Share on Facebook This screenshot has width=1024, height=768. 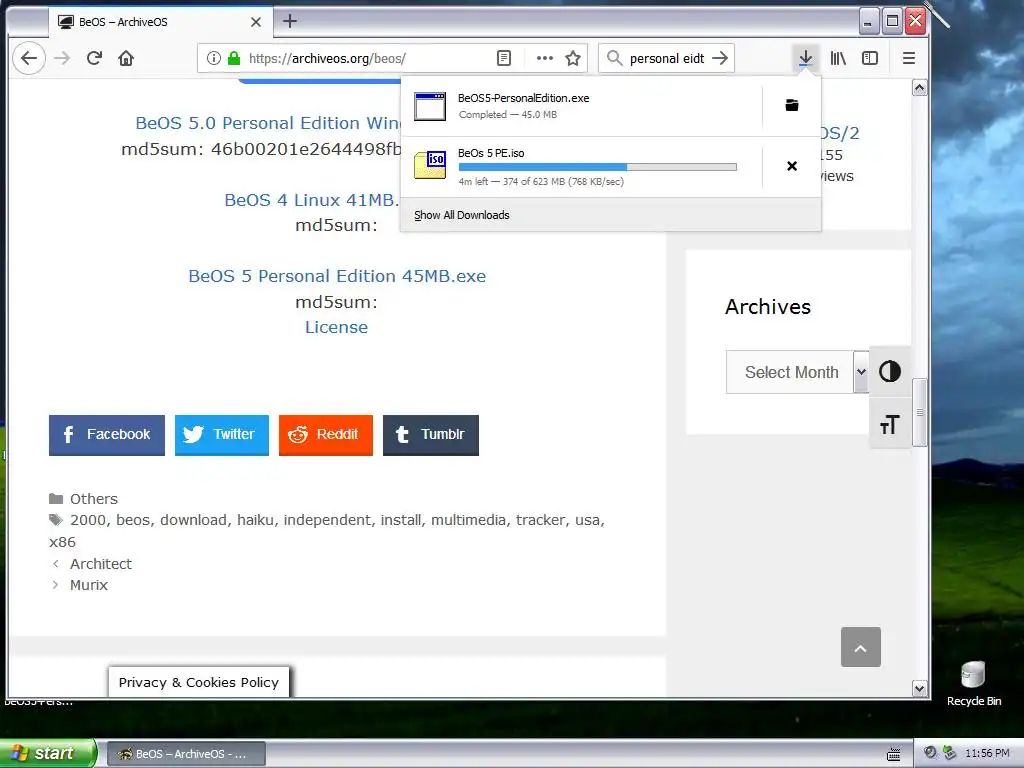coord(106,435)
